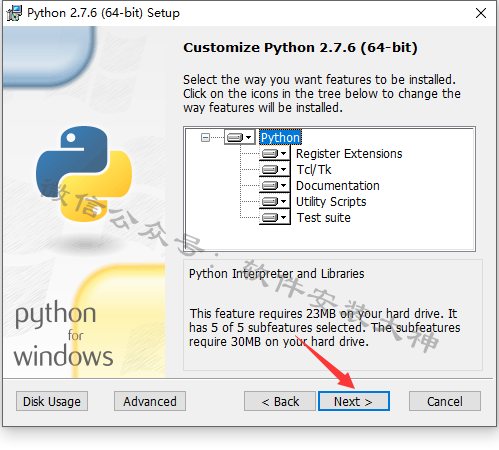The width and height of the screenshot is (499, 450).
Task: Open the Python feature install-mode dropdown icon
Action: click(240, 137)
